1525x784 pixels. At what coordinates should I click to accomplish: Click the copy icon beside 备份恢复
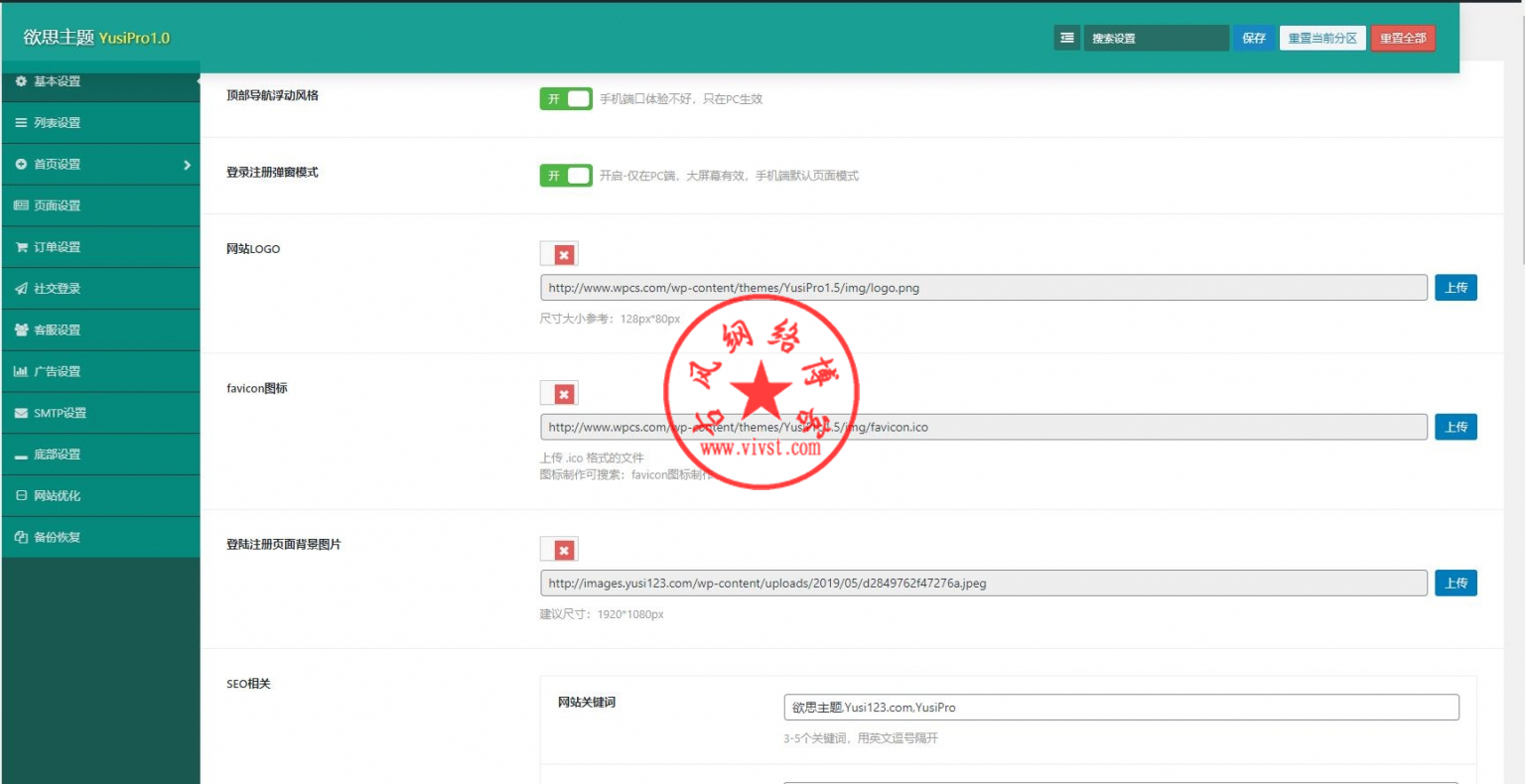point(21,537)
